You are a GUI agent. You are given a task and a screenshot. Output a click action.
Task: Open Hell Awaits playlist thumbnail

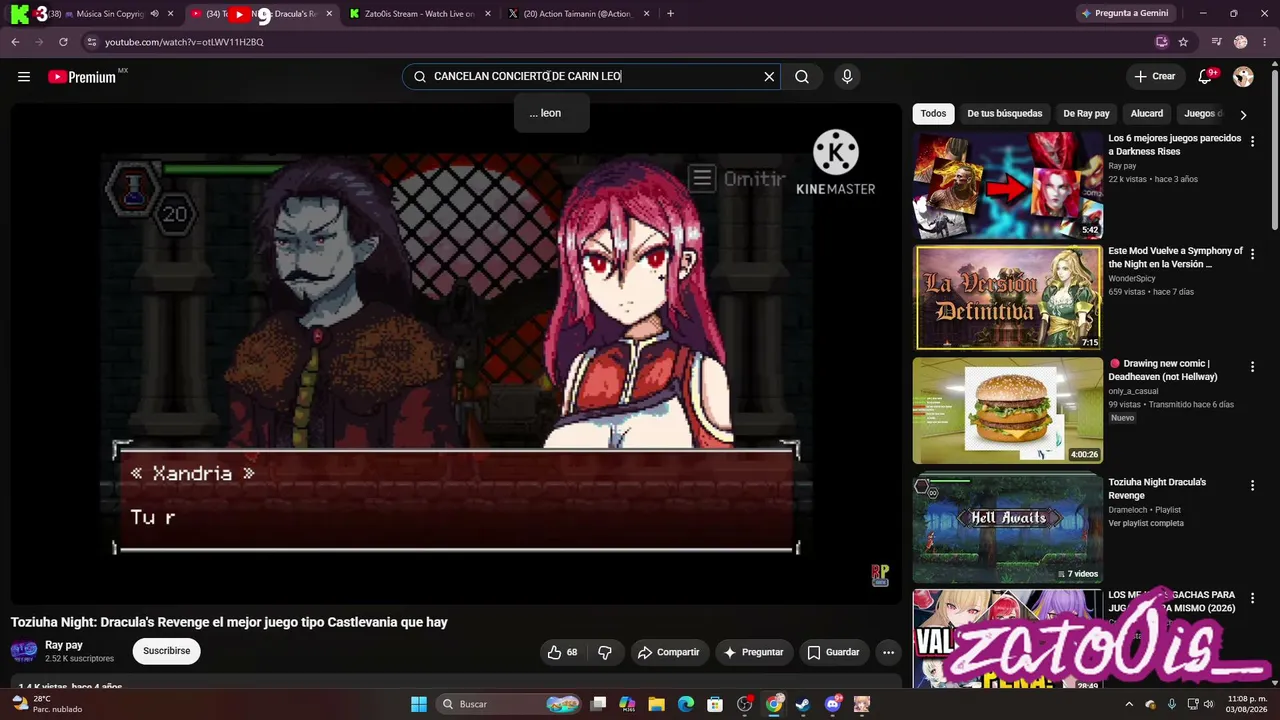click(x=1008, y=527)
